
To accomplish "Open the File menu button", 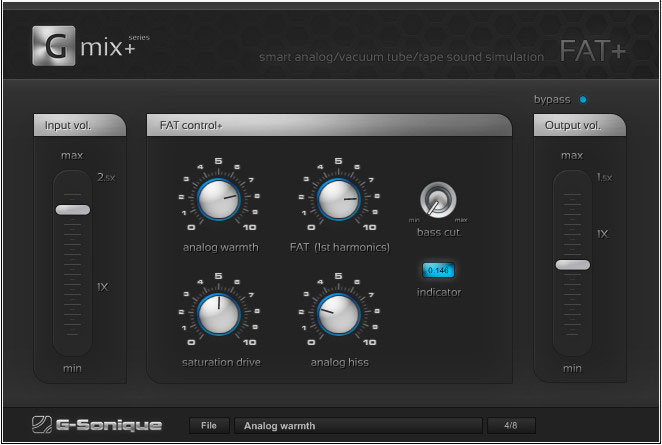I will (x=209, y=426).
